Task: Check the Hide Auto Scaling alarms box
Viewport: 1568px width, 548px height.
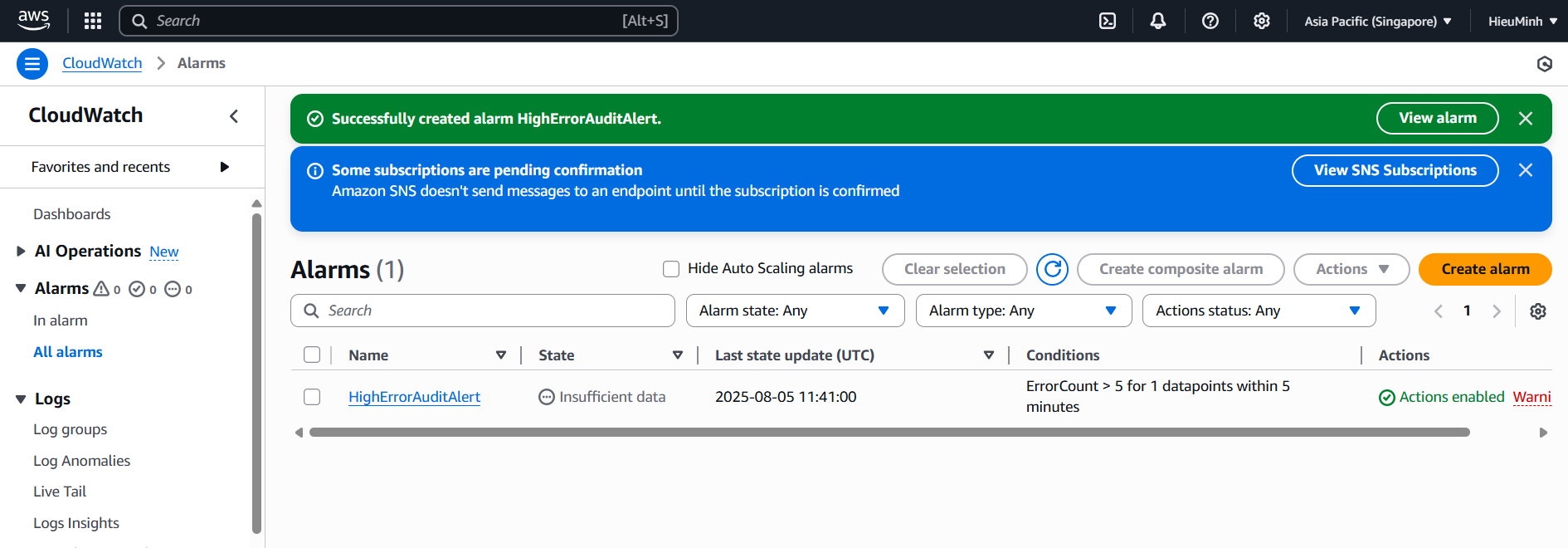Action: pyautogui.click(x=671, y=269)
